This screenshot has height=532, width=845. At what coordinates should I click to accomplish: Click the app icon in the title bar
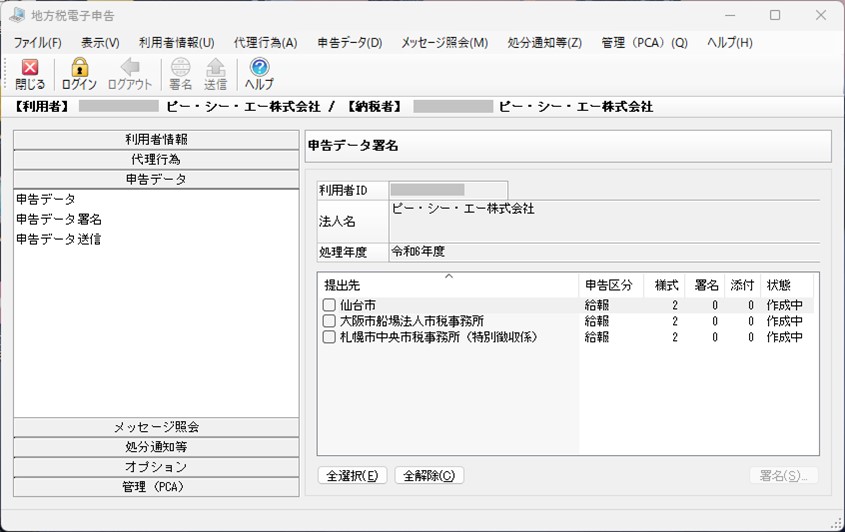[17, 15]
